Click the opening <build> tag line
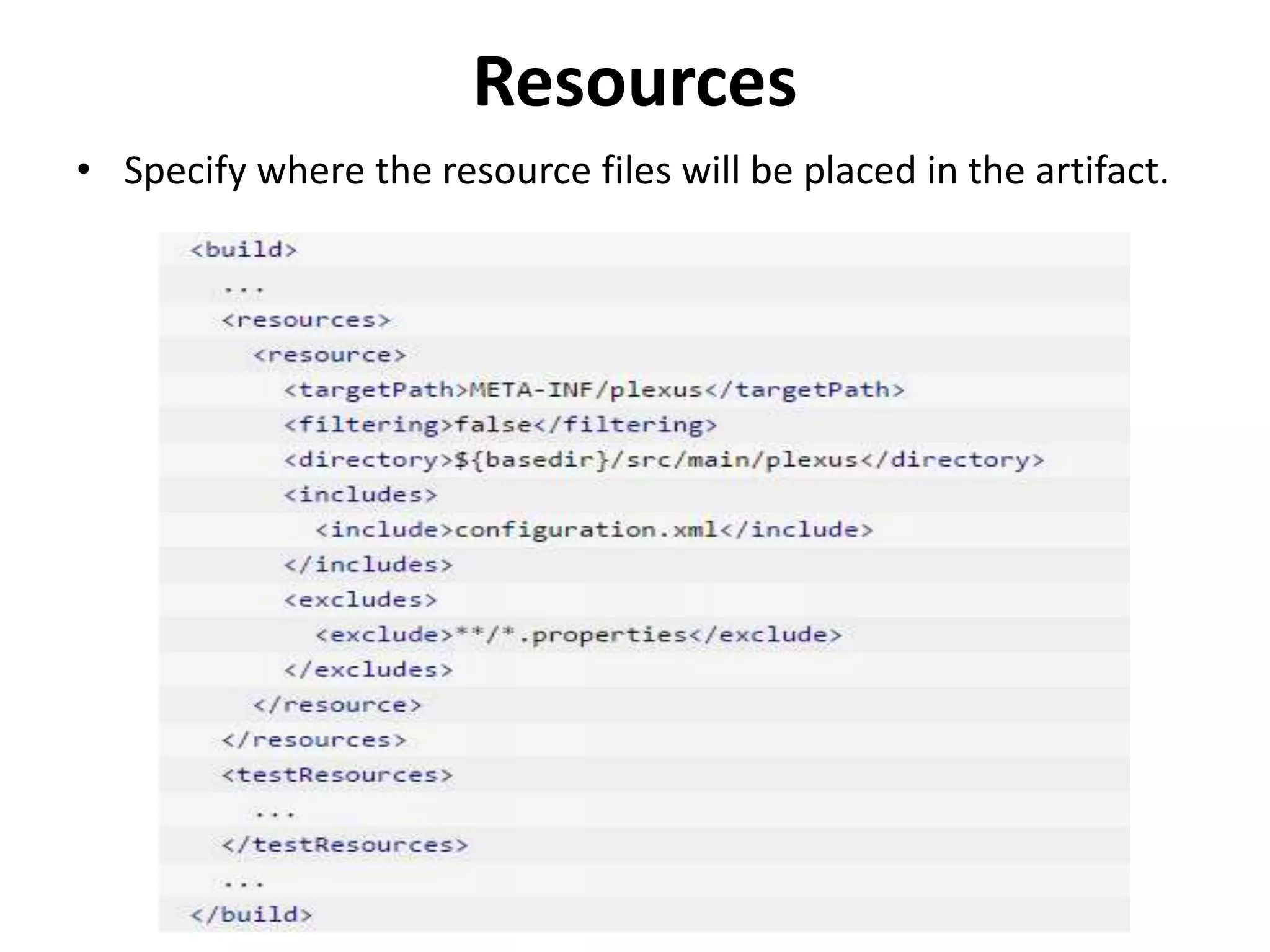Image resolution: width=1270 pixels, height=952 pixels. (x=244, y=250)
